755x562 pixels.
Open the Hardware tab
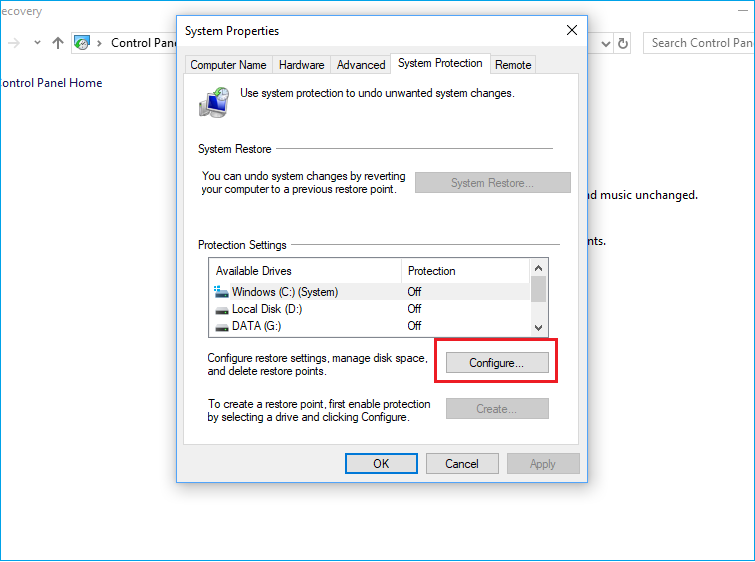tap(301, 65)
